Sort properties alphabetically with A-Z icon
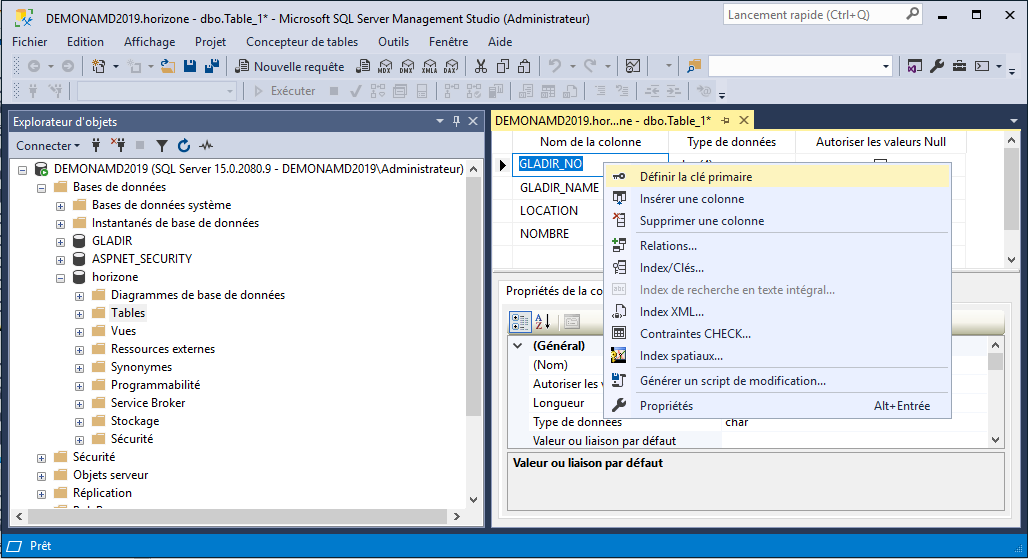Viewport: 1028px width, 559px height. pyautogui.click(x=543, y=322)
